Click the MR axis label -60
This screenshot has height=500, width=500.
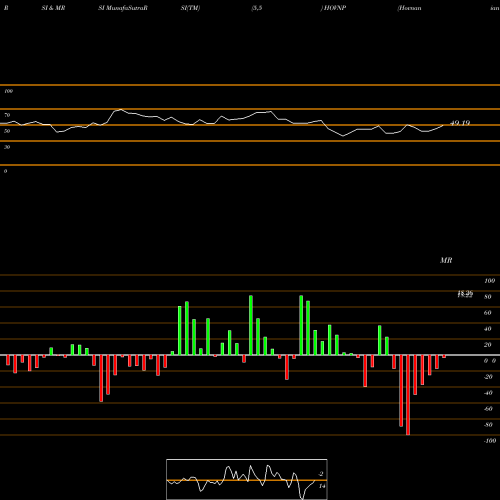(488, 409)
